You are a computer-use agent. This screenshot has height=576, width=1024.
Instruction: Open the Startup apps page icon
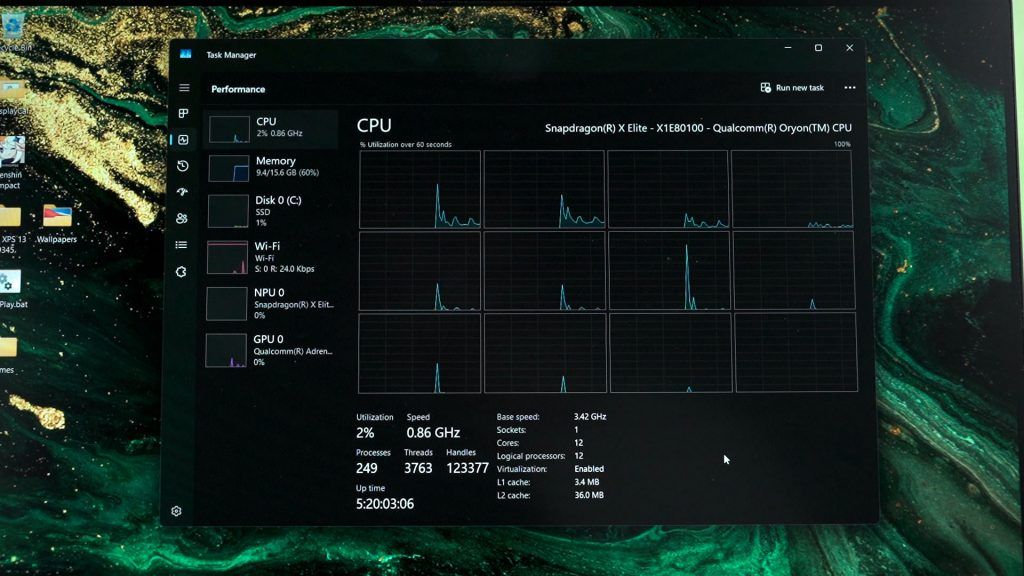(x=182, y=192)
